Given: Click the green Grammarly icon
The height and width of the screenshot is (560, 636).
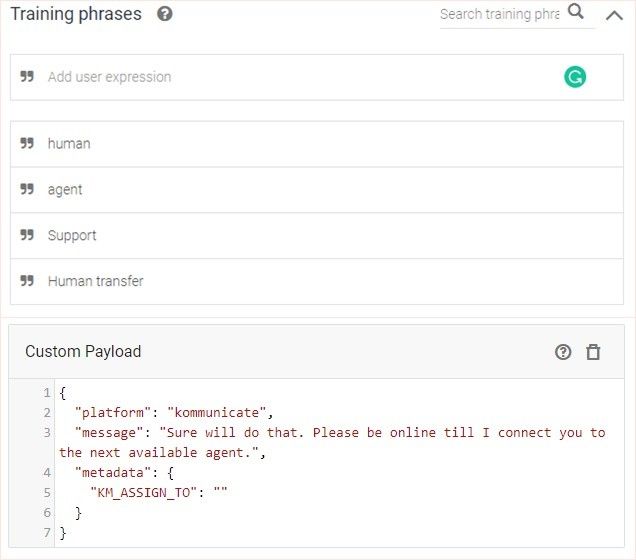Looking at the screenshot, I should pyautogui.click(x=575, y=77).
